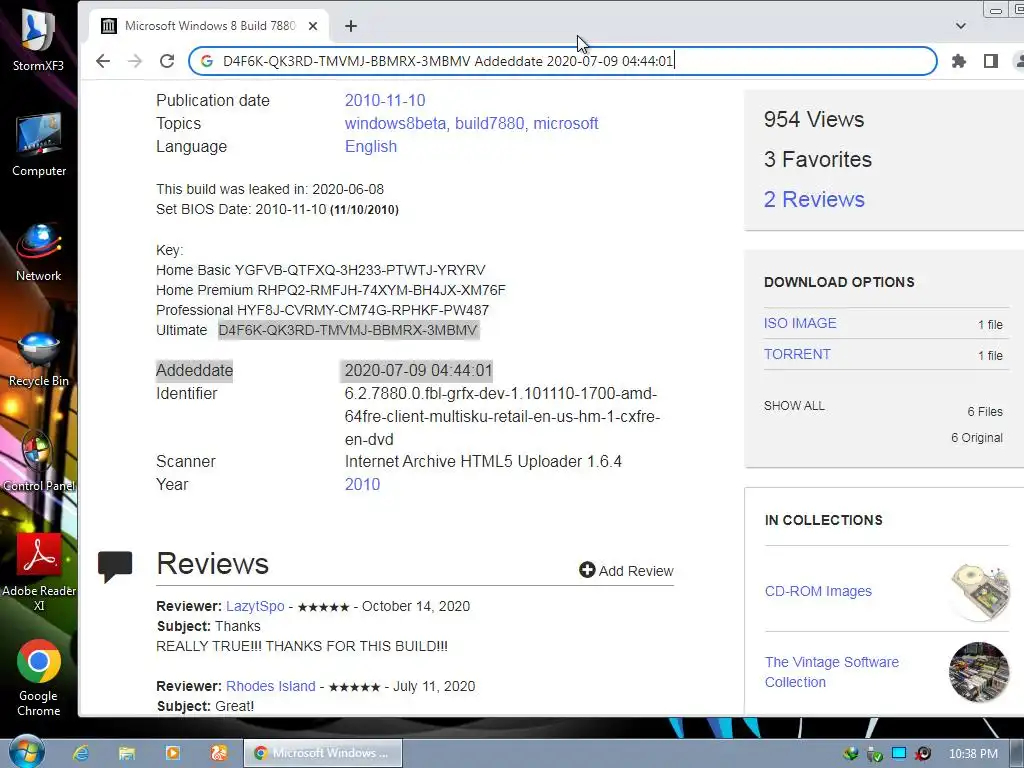The height and width of the screenshot is (768, 1024).
Task: Open the 2010 year link
Action: coord(362,485)
